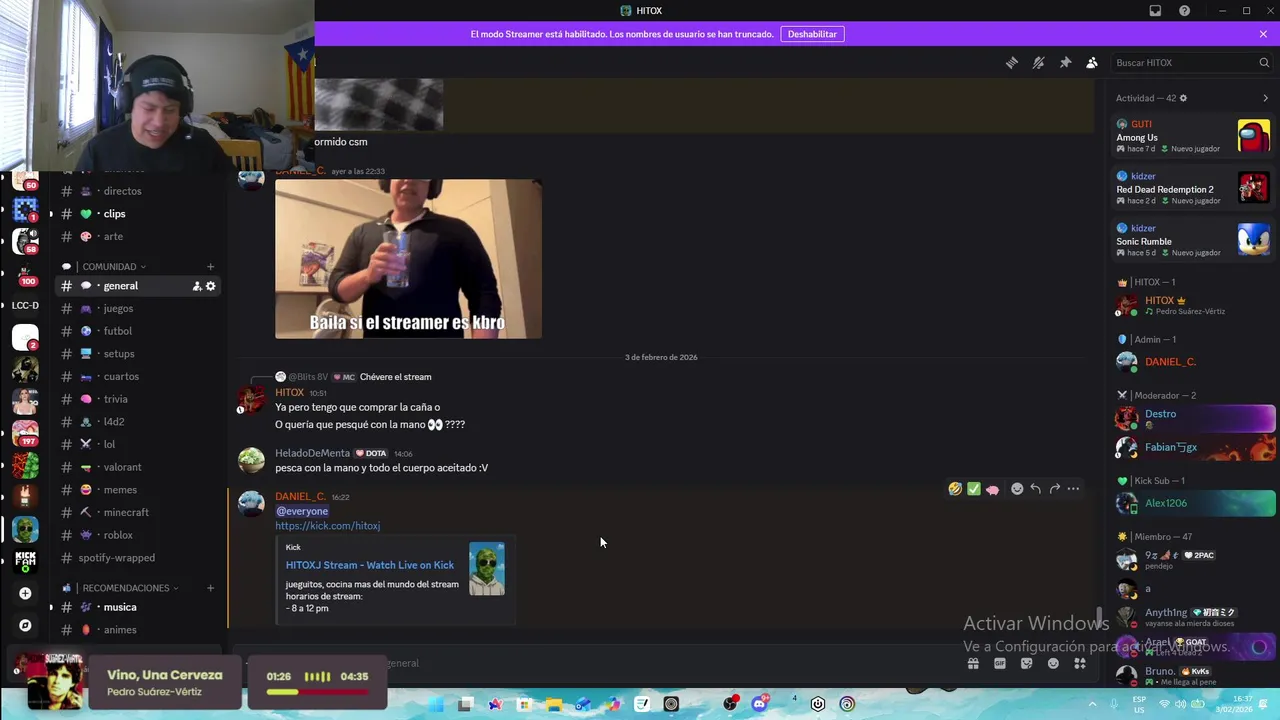
Task: Open HITOX member profile in member list
Action: click(x=1193, y=305)
